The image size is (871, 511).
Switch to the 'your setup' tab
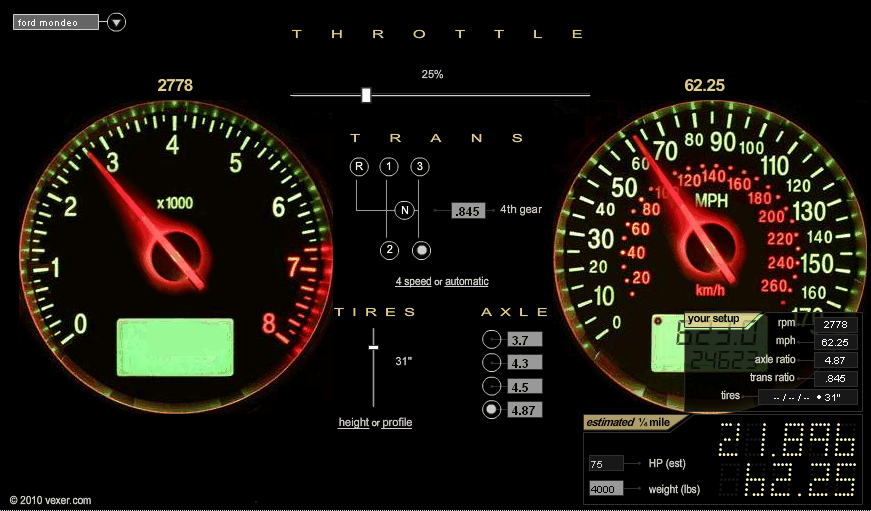point(713,319)
